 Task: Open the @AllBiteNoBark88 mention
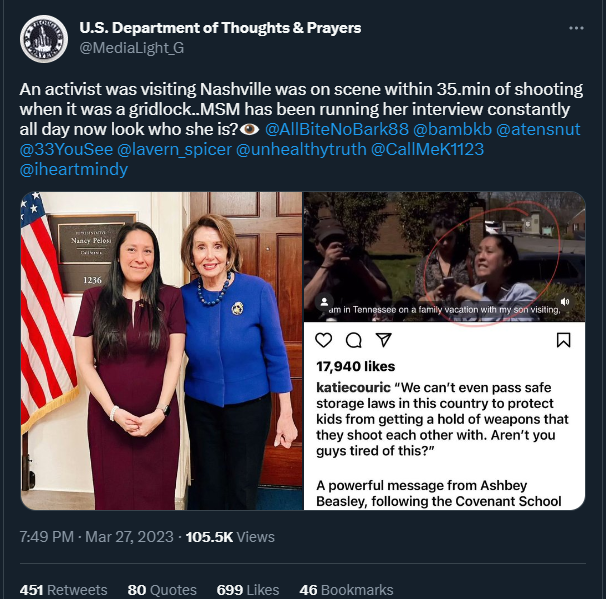pyautogui.click(x=337, y=129)
